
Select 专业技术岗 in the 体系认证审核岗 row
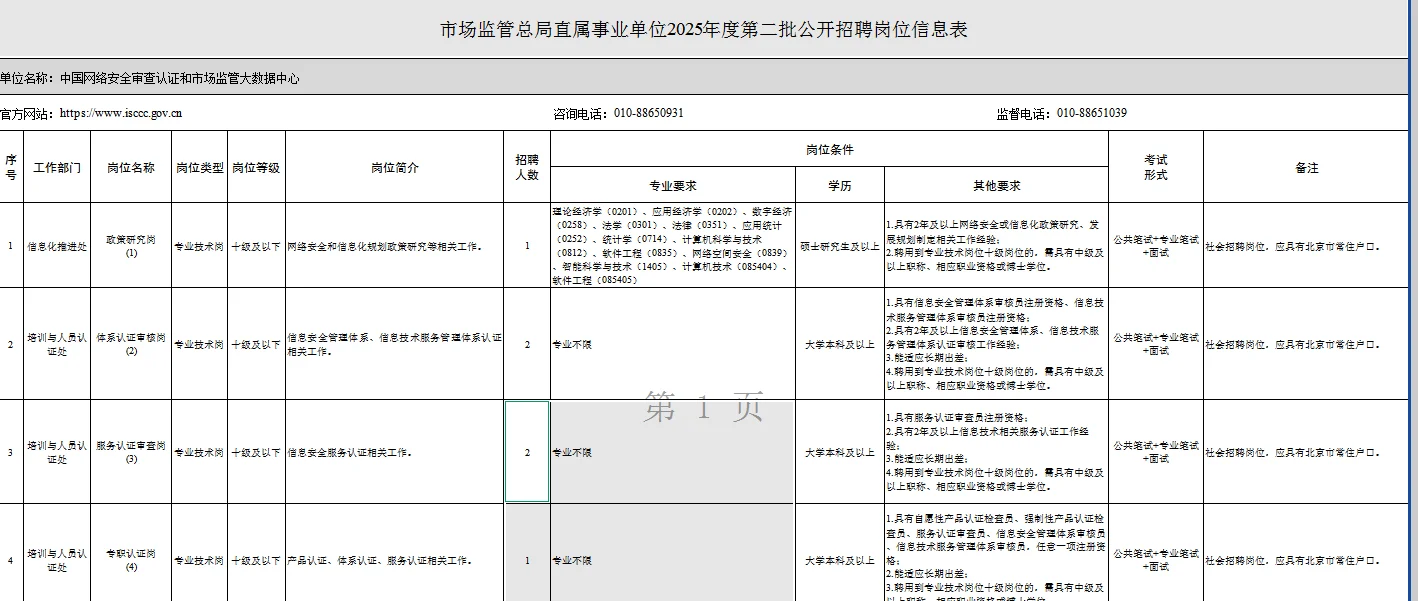(x=199, y=344)
